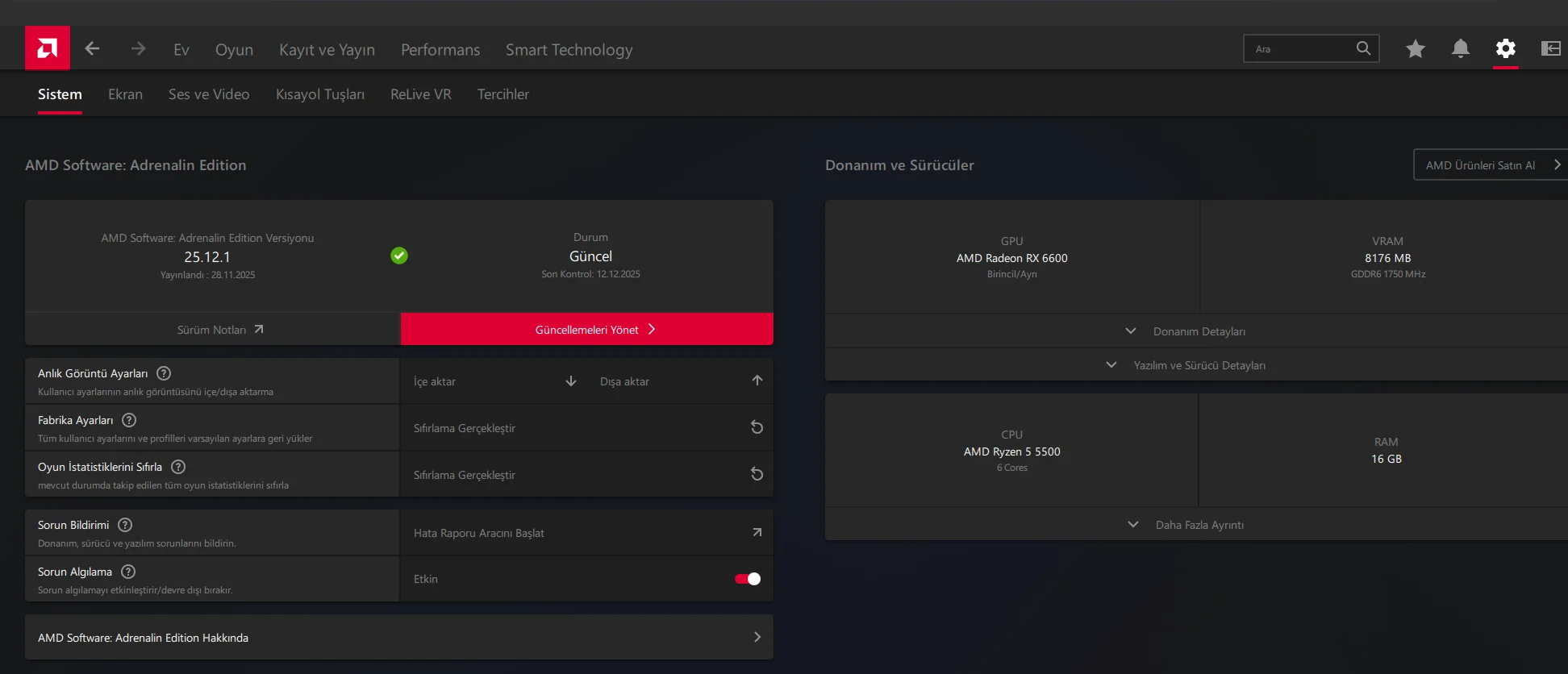The width and height of the screenshot is (1568, 674).
Task: Click CPU name AMD Ryzen 5 5500
Action: click(x=1012, y=451)
